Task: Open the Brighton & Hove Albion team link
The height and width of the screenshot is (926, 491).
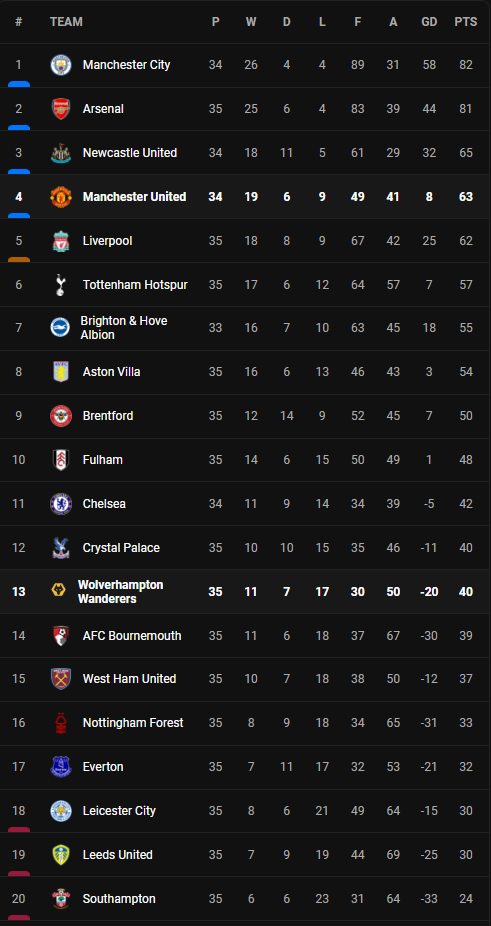Action: (x=124, y=328)
